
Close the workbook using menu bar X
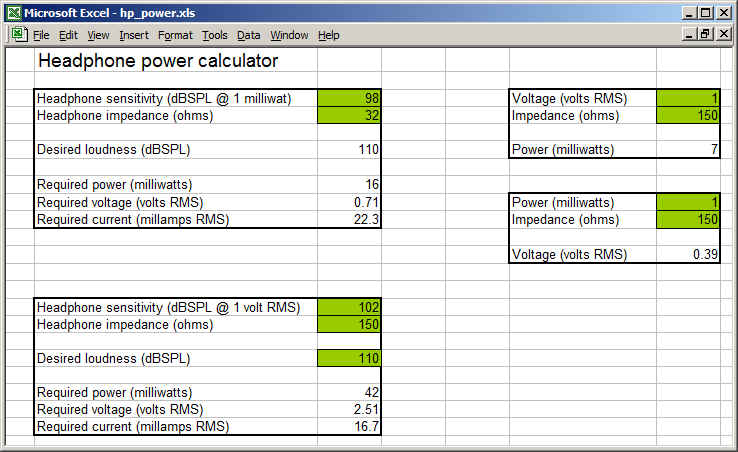pyautogui.click(x=723, y=34)
